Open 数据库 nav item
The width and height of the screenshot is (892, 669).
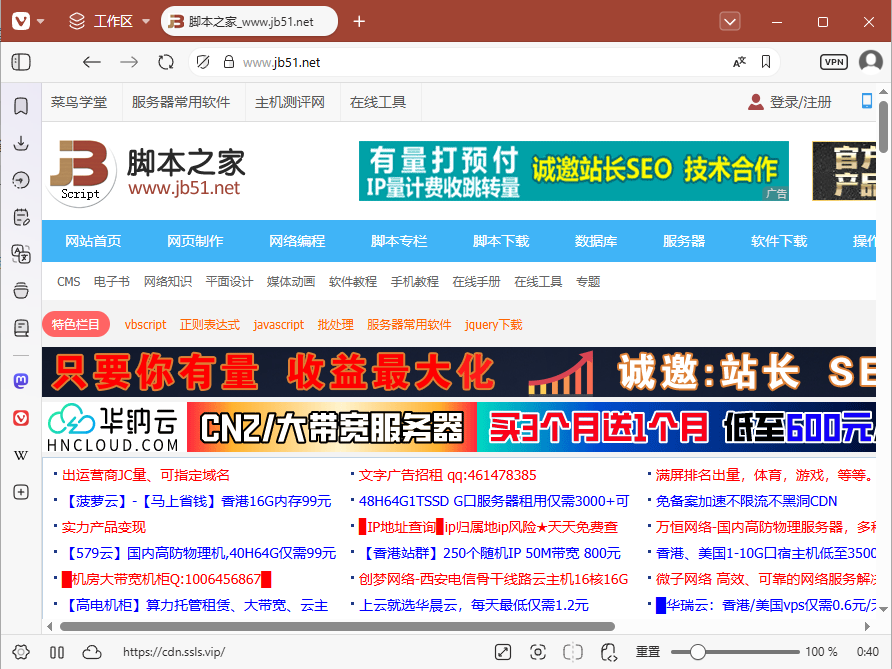[596, 241]
